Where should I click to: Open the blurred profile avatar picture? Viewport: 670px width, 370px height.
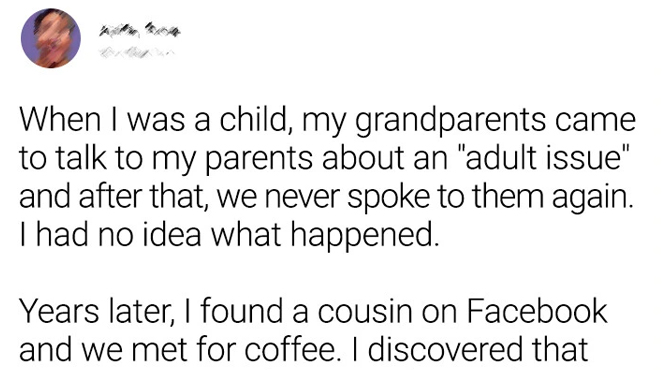click(51, 38)
